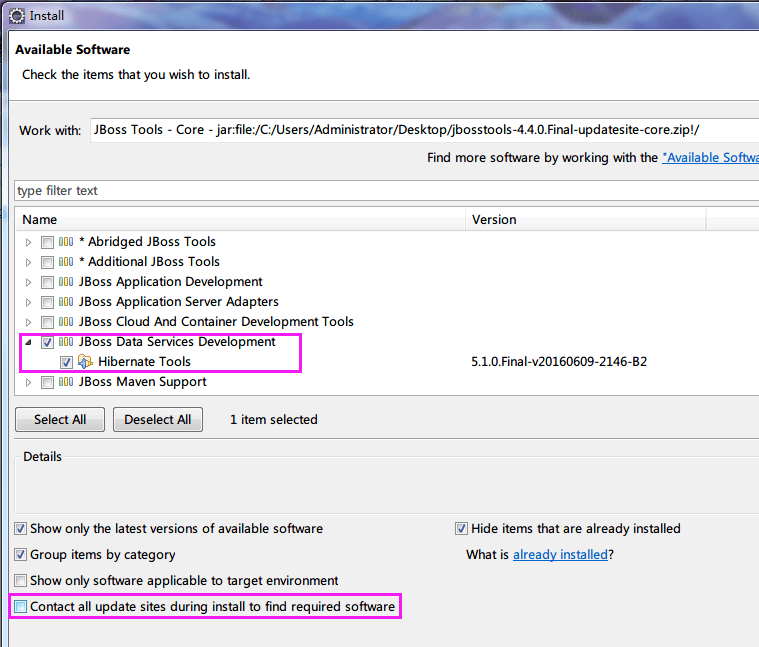The image size is (759, 647).
Task: Select the JBoss Application Development row label
Action: click(x=170, y=282)
